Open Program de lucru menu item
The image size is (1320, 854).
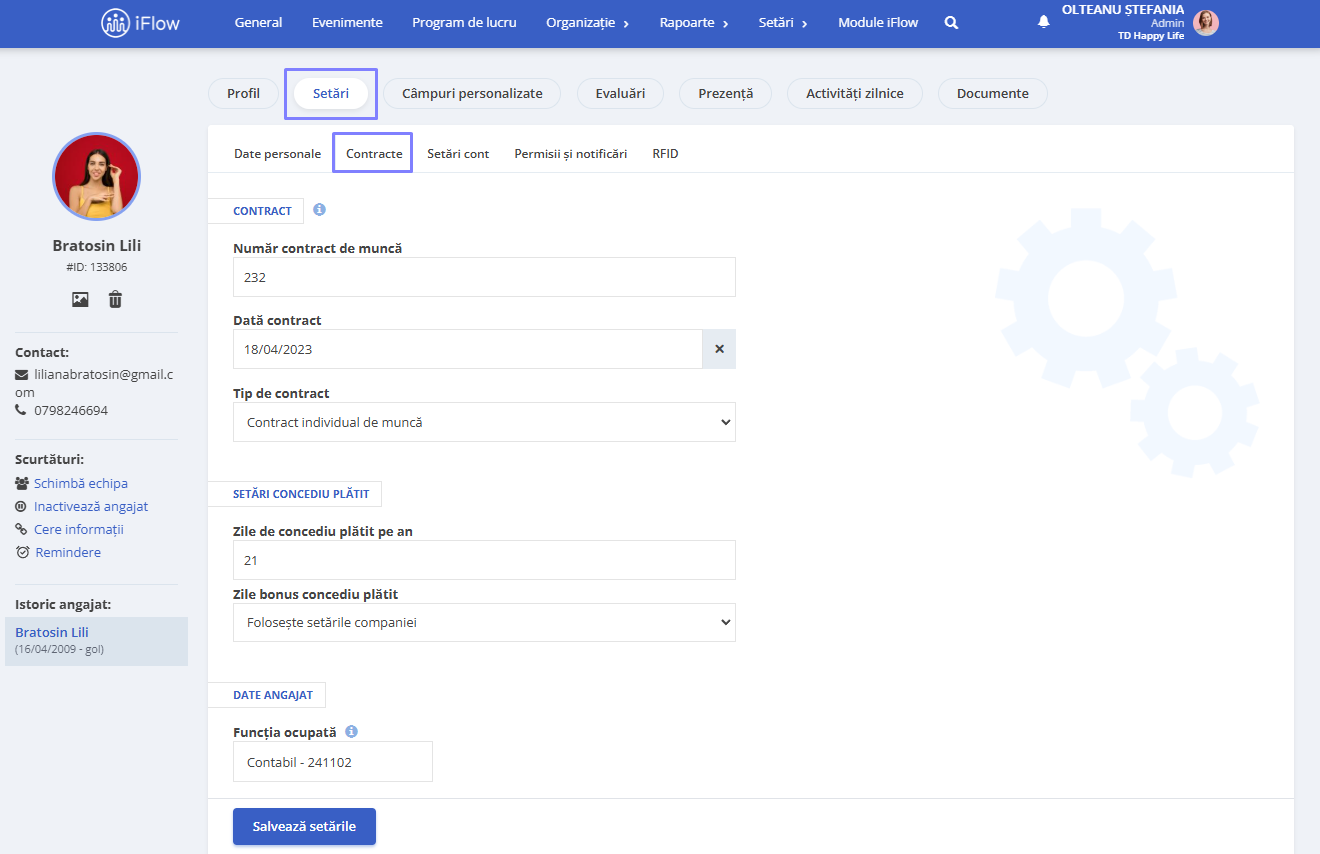[464, 22]
